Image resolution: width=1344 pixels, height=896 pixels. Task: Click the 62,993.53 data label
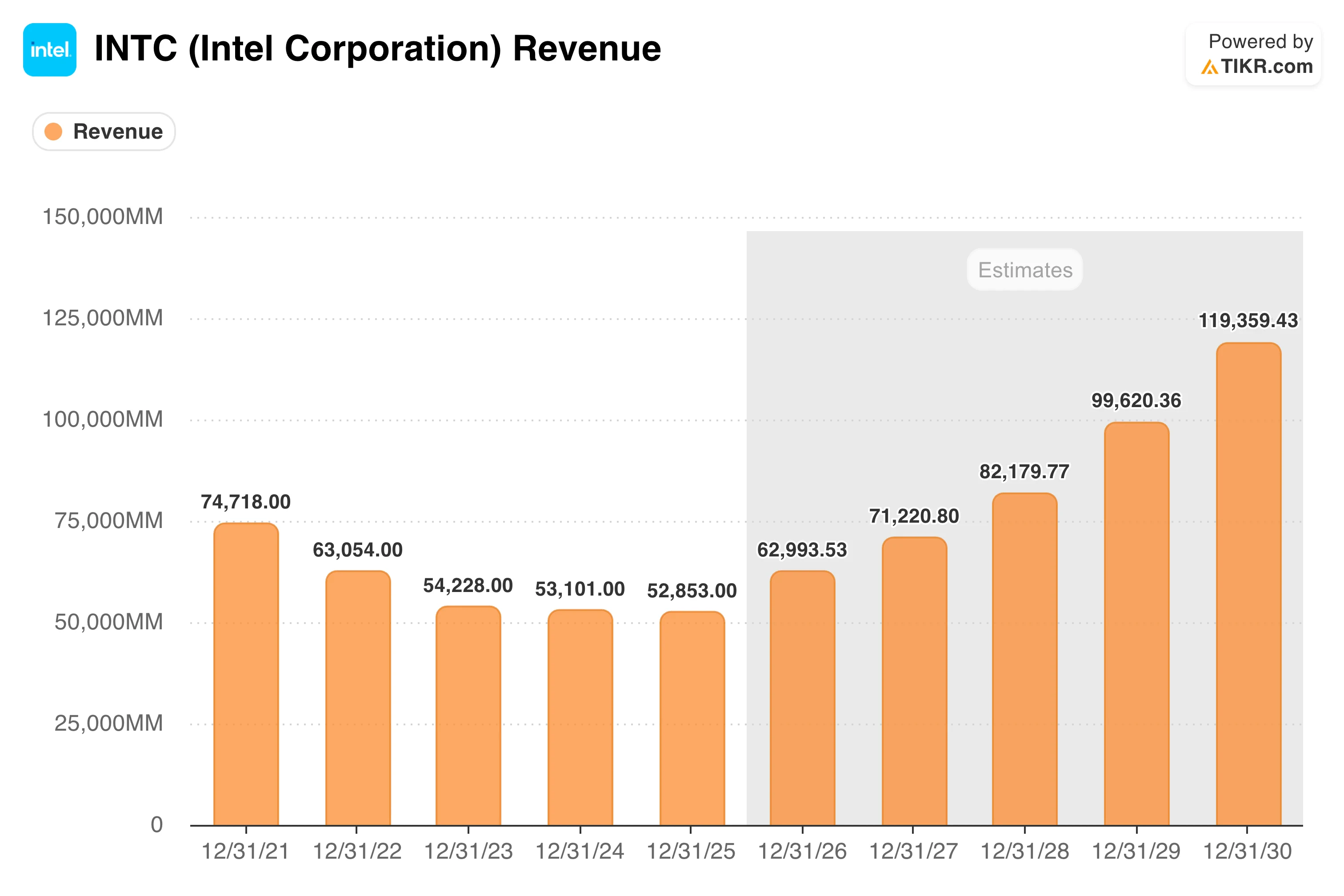(x=802, y=550)
